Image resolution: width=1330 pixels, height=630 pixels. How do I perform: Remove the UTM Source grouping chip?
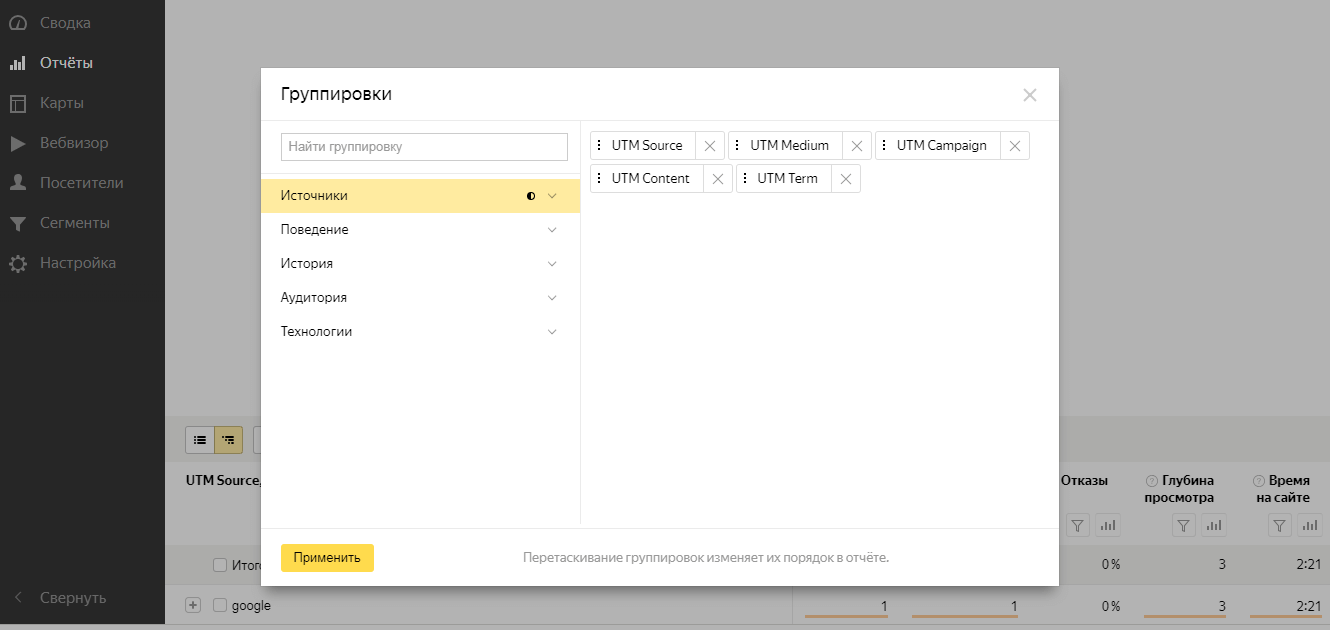click(x=710, y=146)
